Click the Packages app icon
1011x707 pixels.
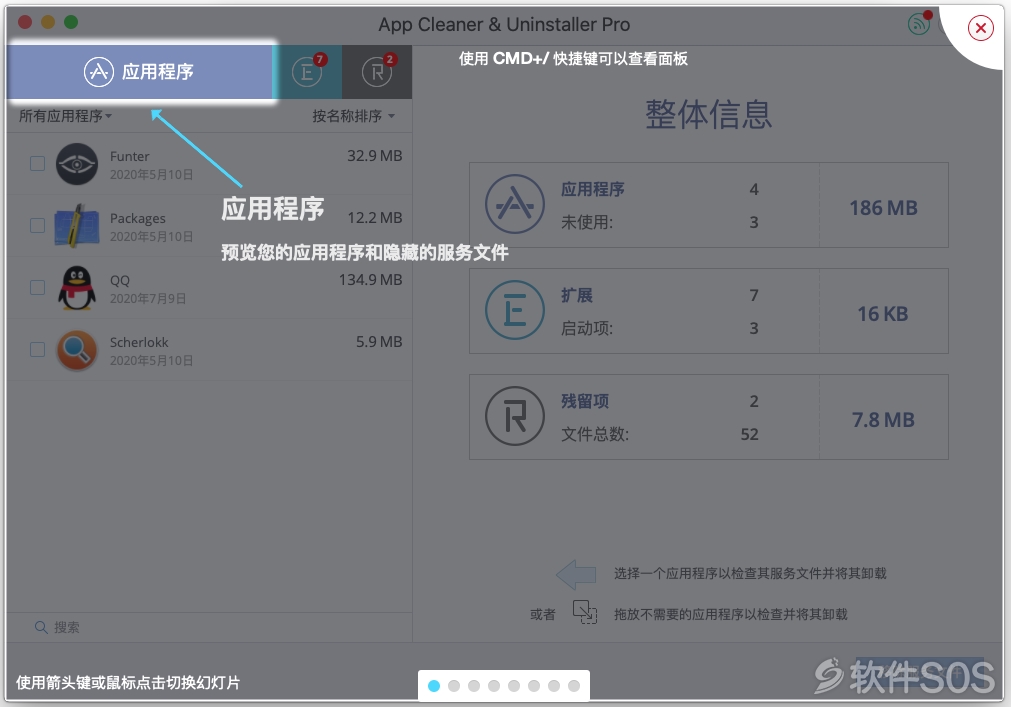(77, 226)
